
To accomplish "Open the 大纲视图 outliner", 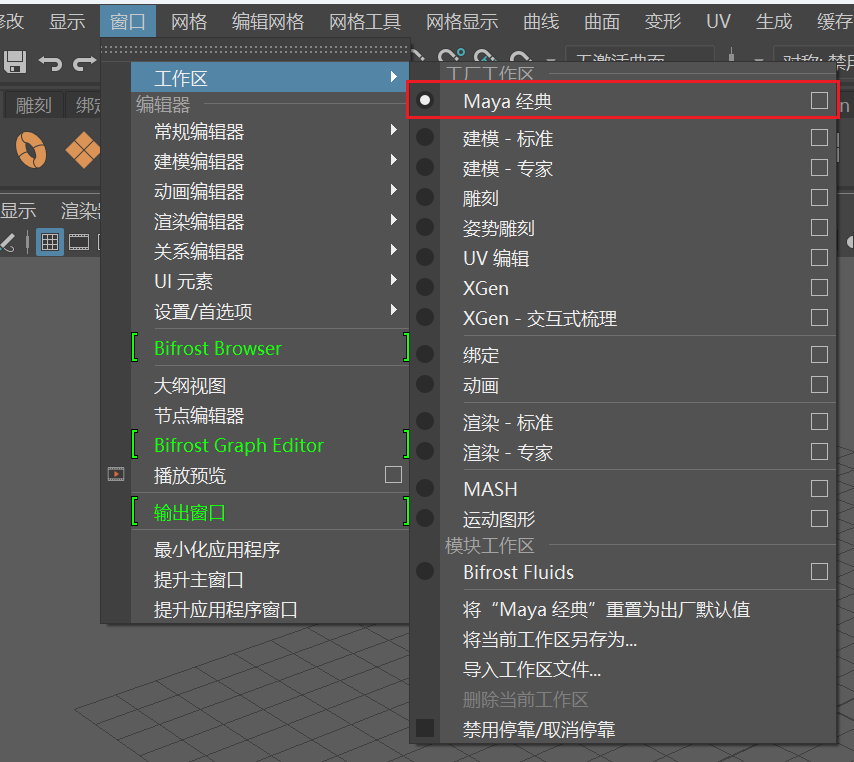I will pos(270,386).
